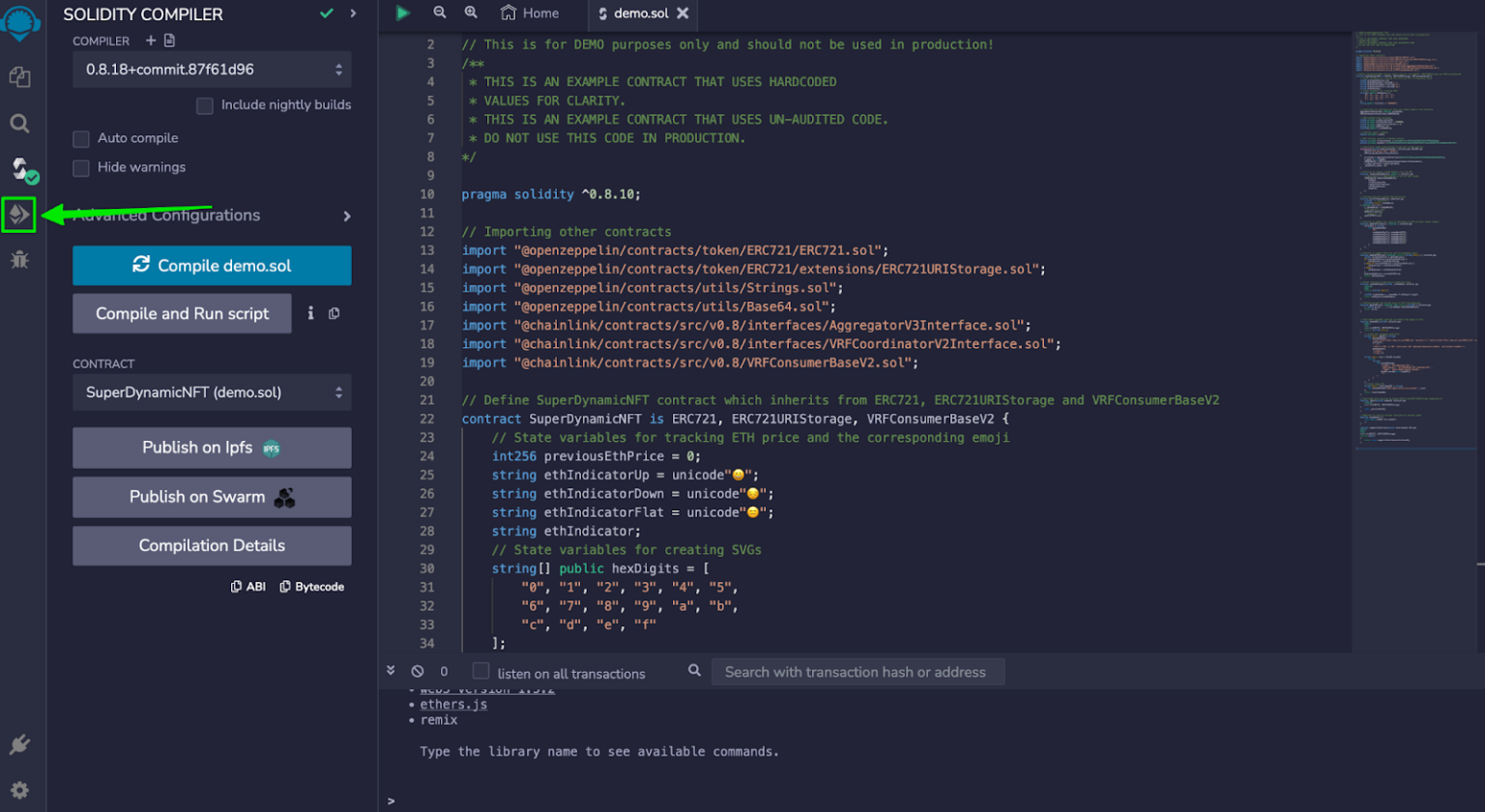
Task: Open the Deploy and Run Transactions panel
Action: (18, 215)
